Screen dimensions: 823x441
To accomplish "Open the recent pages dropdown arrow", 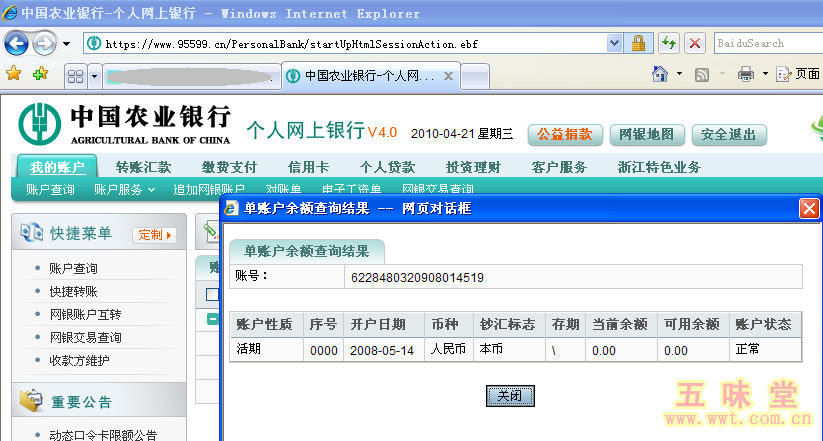I will click(66, 44).
